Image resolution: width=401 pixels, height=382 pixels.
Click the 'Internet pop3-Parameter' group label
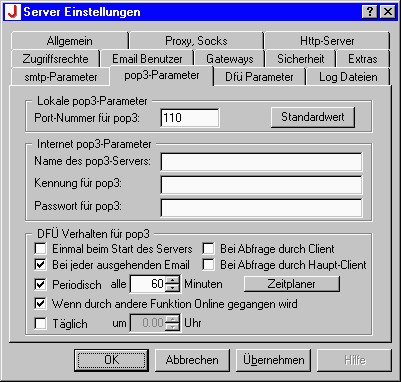94,144
